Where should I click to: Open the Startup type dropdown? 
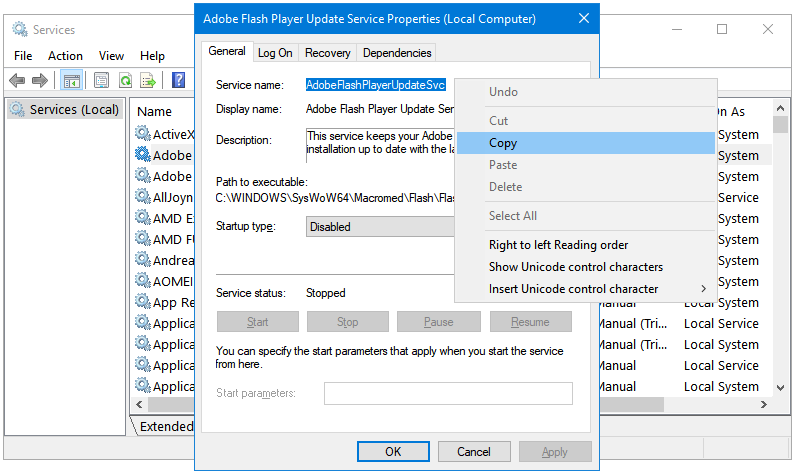(x=380, y=227)
